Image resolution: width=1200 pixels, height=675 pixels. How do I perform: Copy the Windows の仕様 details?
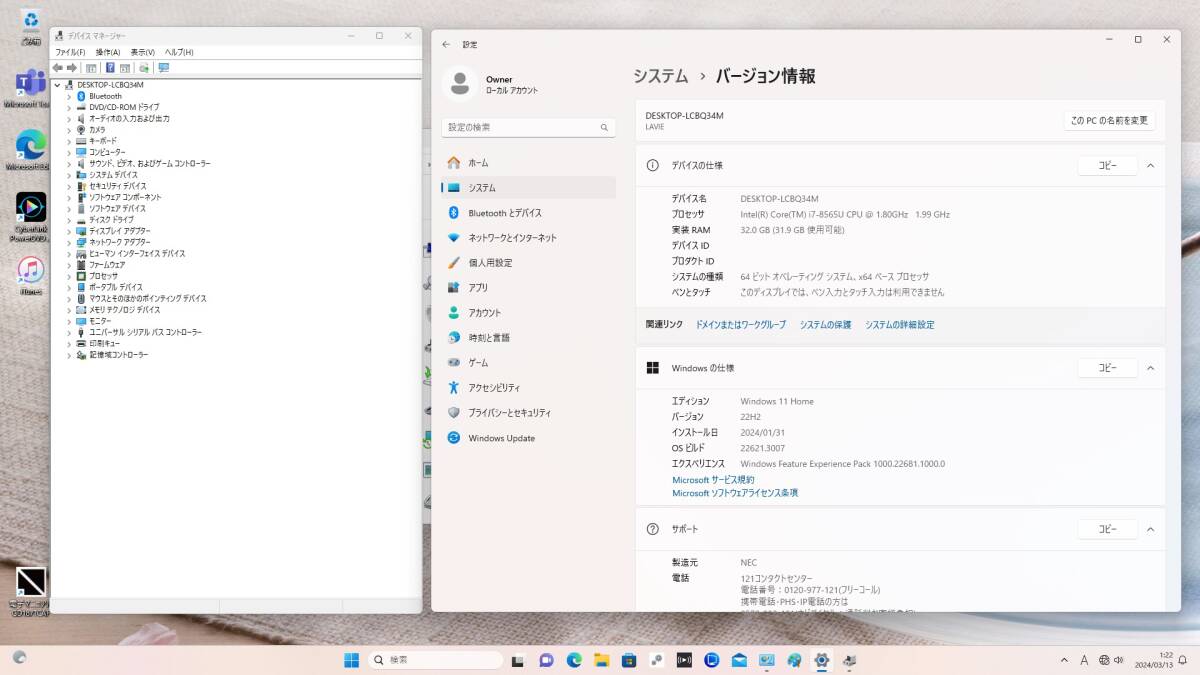[1107, 368]
